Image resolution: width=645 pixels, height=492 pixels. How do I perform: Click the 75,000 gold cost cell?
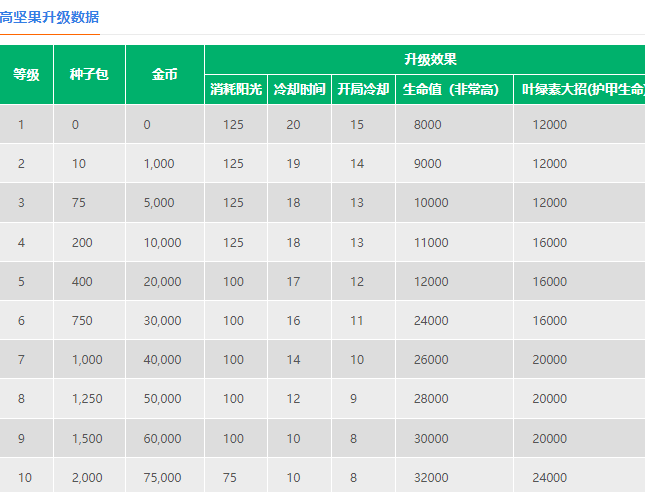tap(165, 477)
